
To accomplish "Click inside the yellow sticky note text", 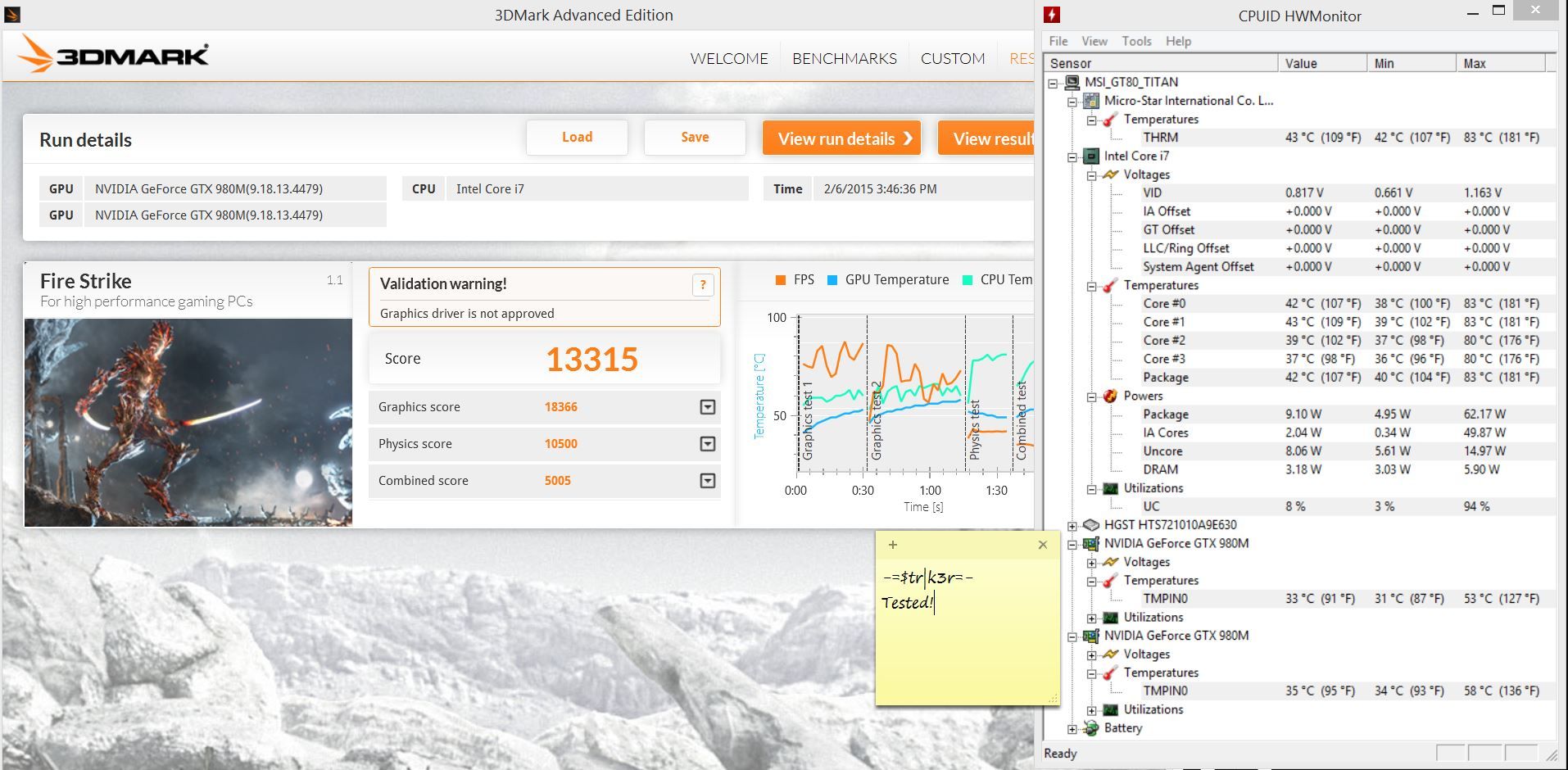I will [967, 631].
